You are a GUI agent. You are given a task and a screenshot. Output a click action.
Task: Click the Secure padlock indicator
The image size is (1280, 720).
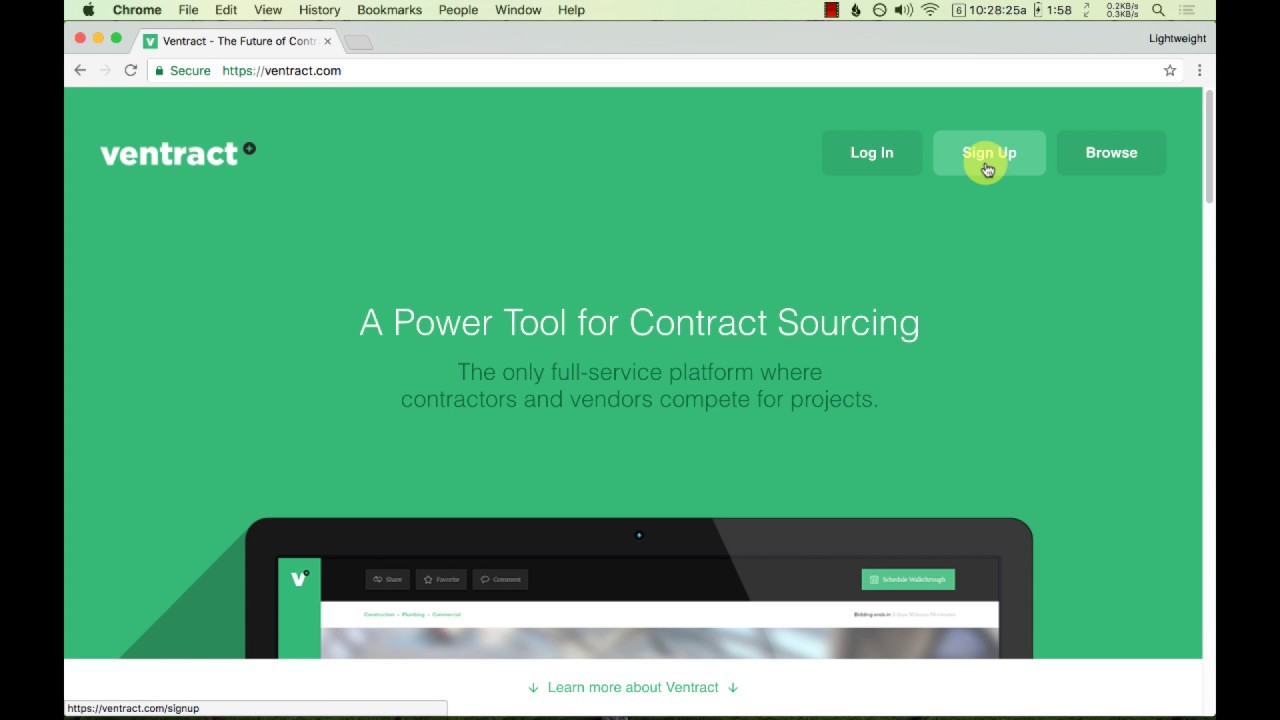[182, 71]
